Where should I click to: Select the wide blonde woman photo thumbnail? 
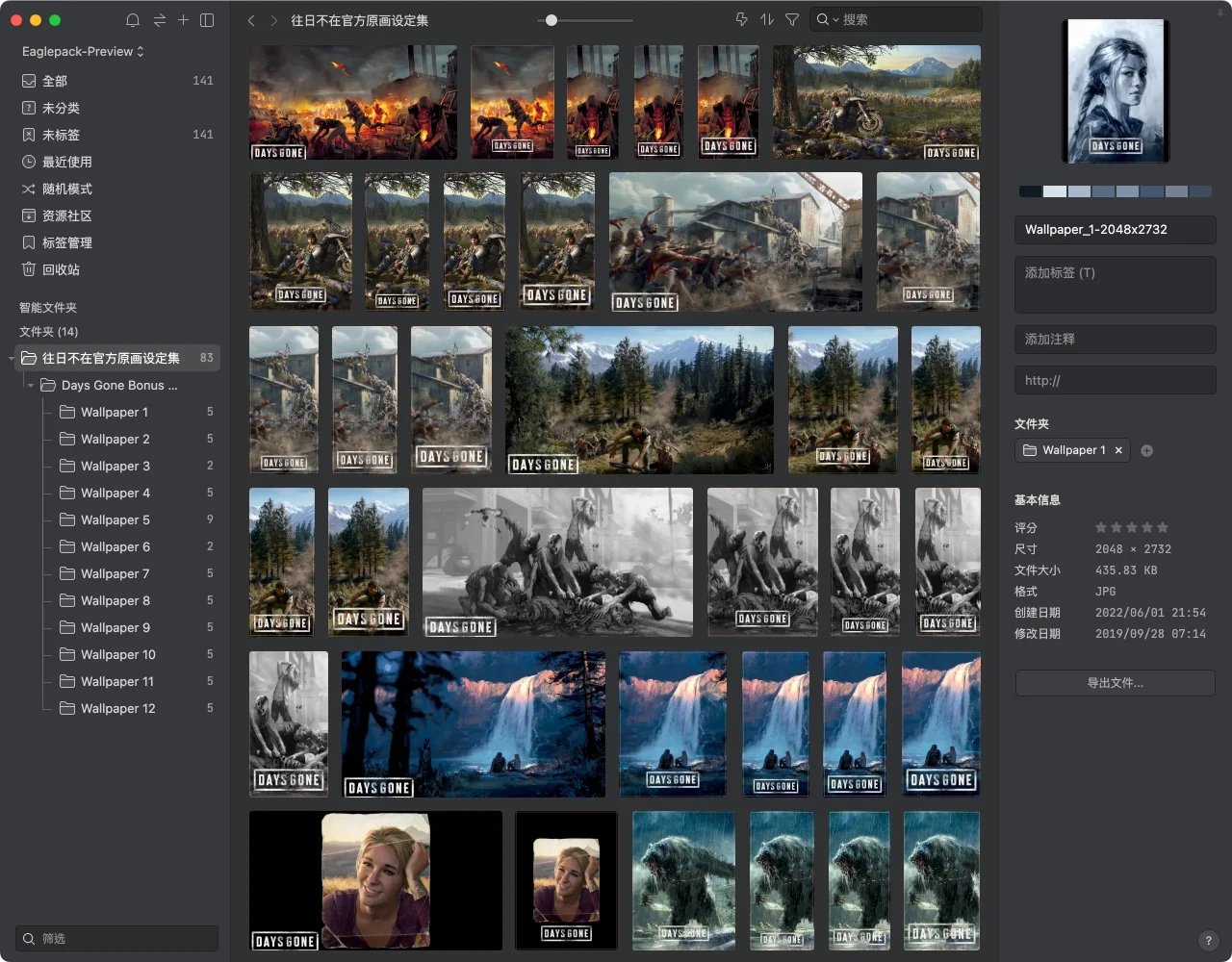point(375,881)
